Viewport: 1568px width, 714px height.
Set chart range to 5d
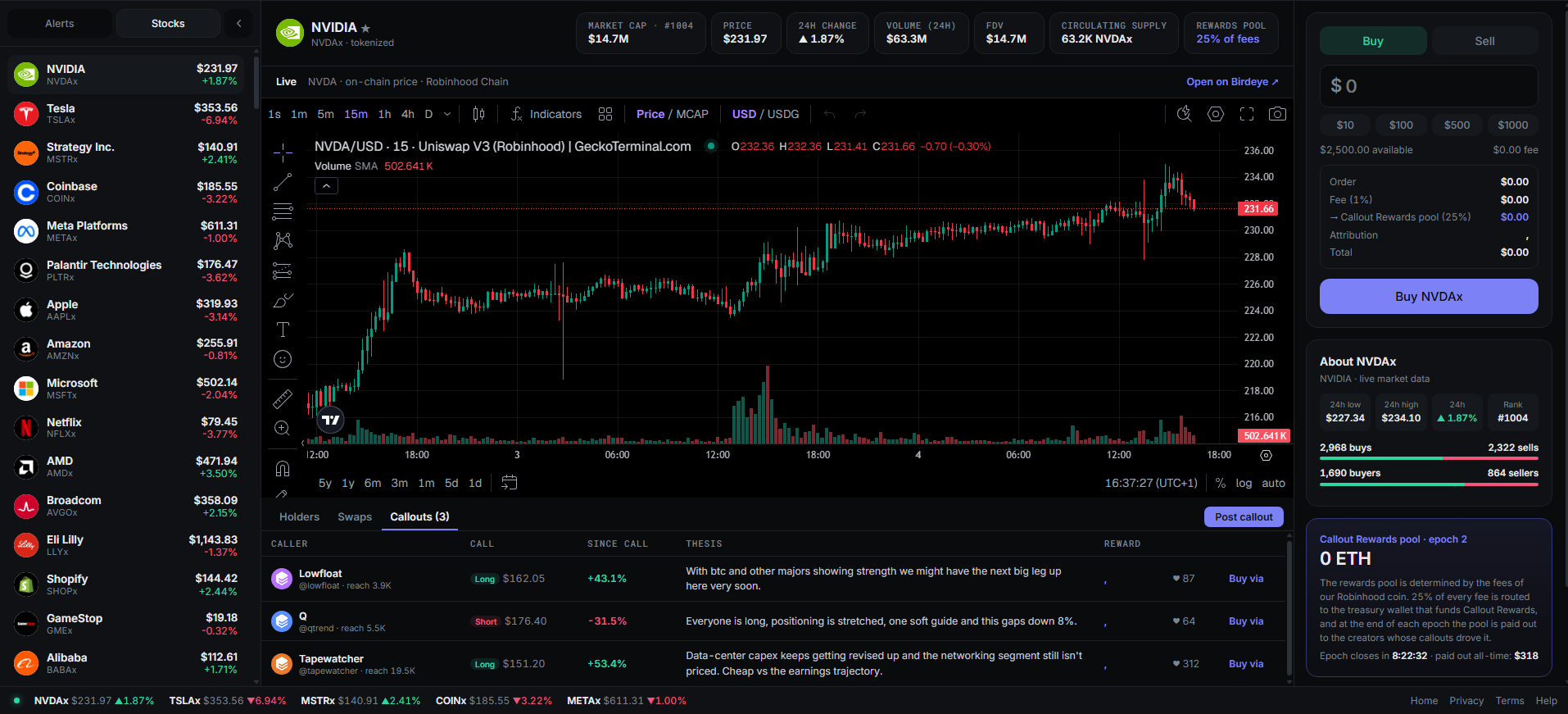pyautogui.click(x=451, y=483)
